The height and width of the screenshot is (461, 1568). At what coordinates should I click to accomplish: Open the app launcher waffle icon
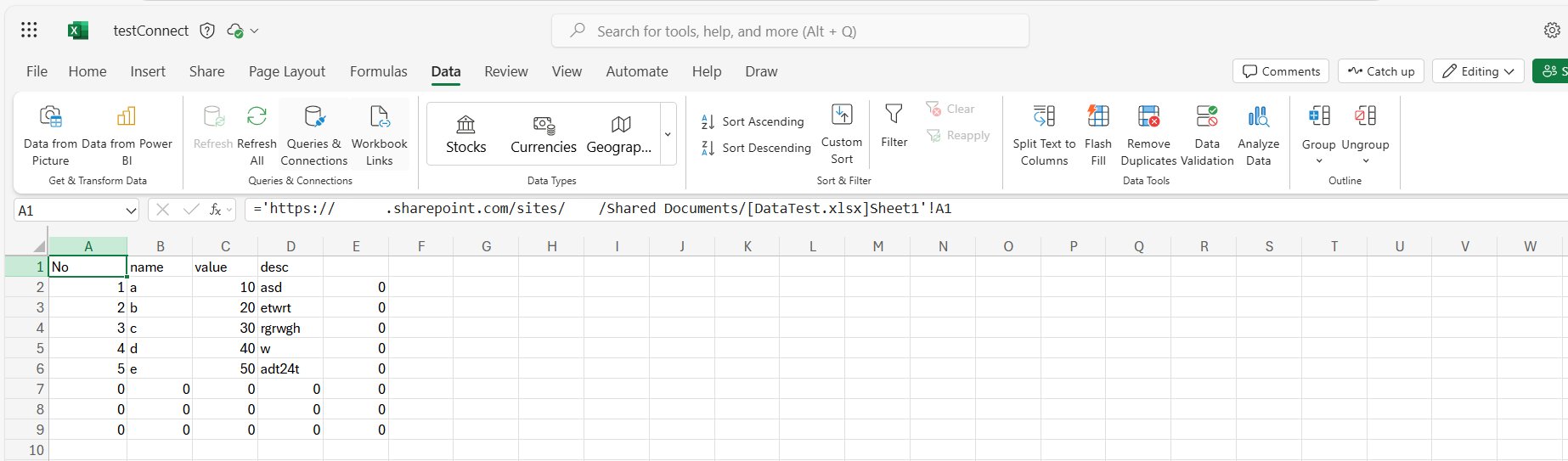point(29,31)
